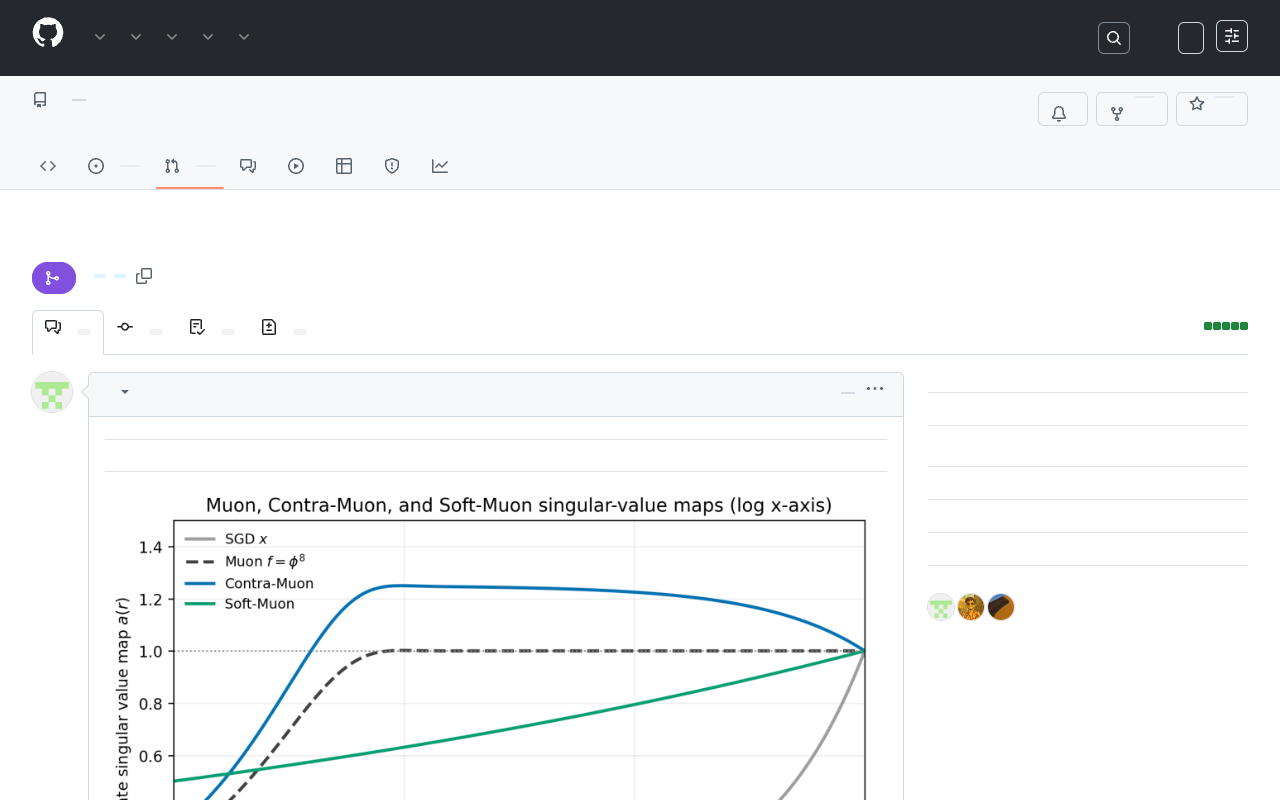Viewport: 1280px width, 800px height.
Task: Star the repository with star button
Action: 1212,109
